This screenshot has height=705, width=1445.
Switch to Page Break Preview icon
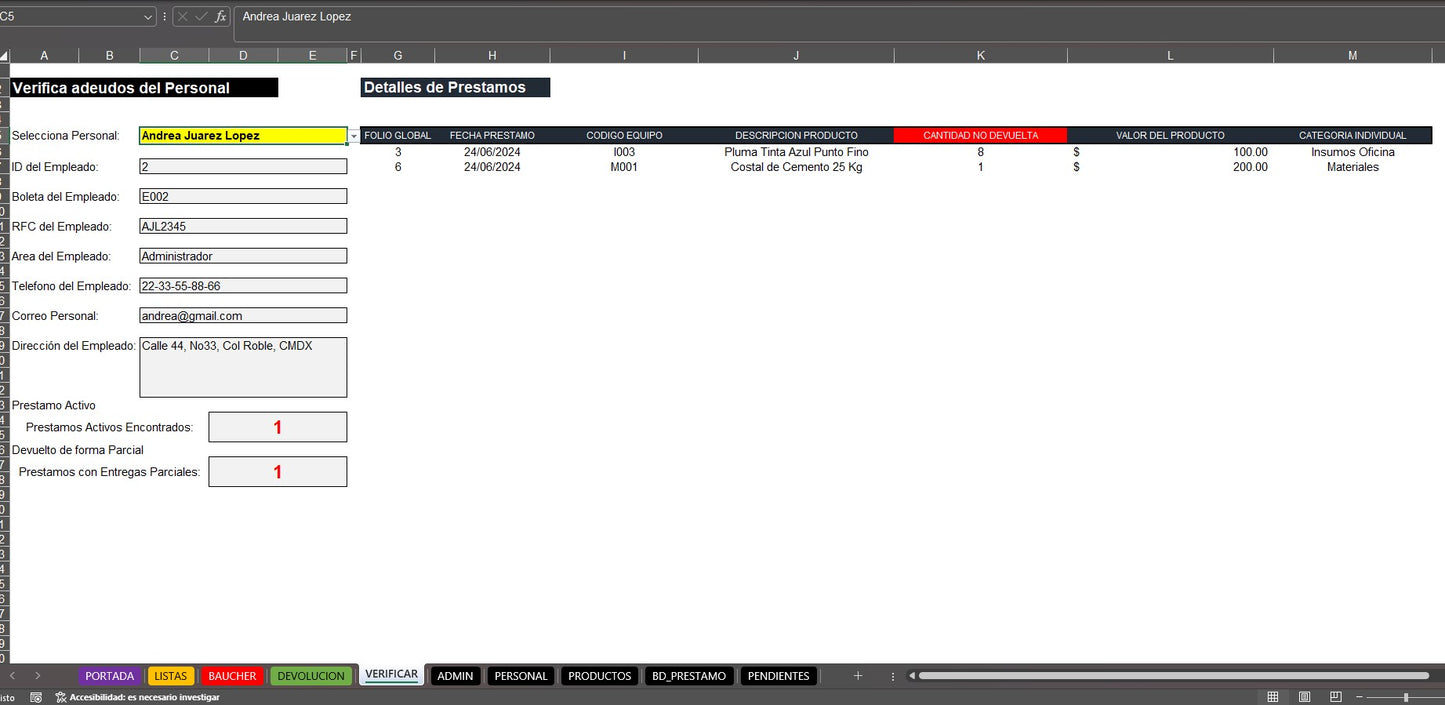click(x=1334, y=697)
